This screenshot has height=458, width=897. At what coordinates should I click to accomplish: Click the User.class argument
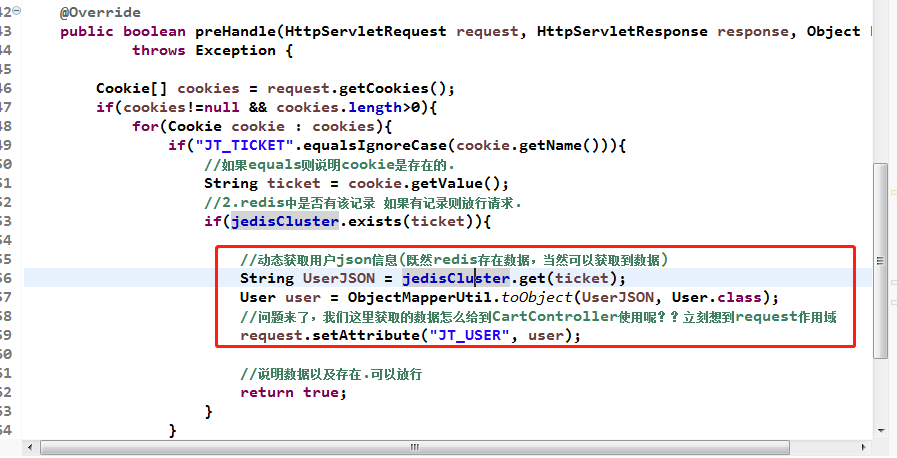pos(716,297)
